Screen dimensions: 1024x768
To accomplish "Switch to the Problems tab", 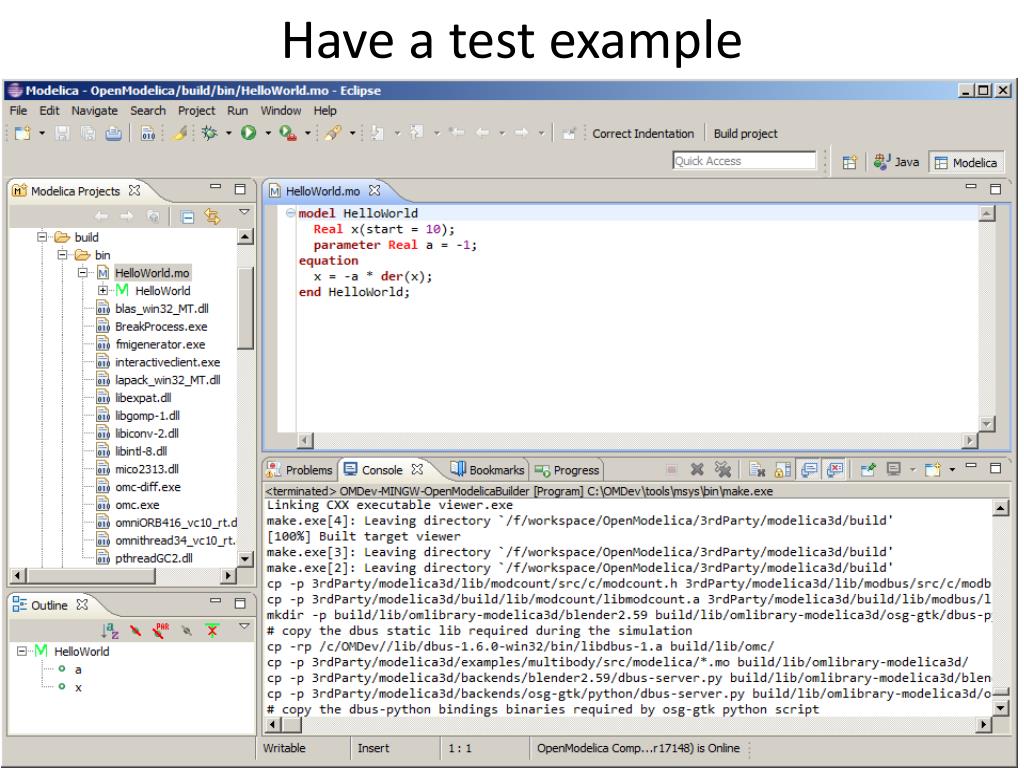I will click(300, 470).
